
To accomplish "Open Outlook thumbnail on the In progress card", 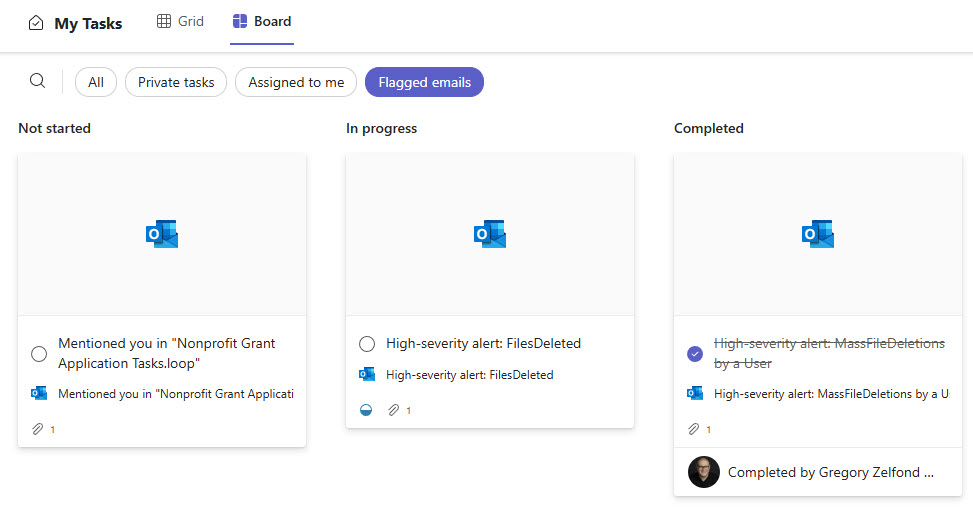I will (490, 234).
